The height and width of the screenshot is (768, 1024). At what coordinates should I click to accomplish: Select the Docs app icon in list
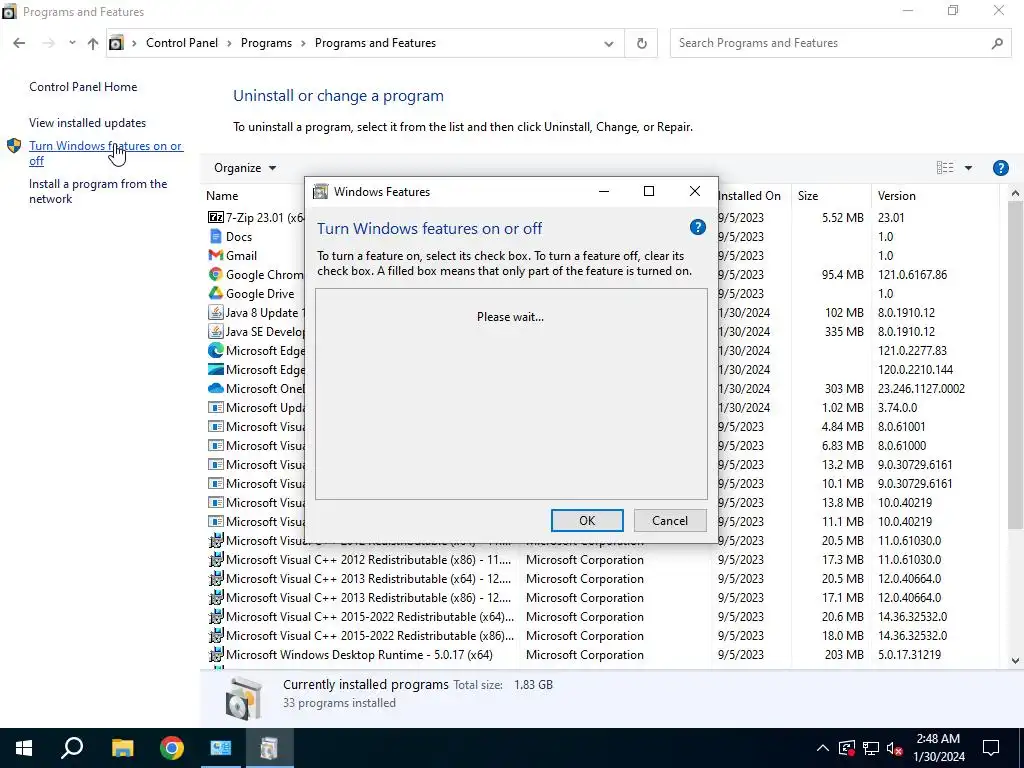tap(216, 236)
